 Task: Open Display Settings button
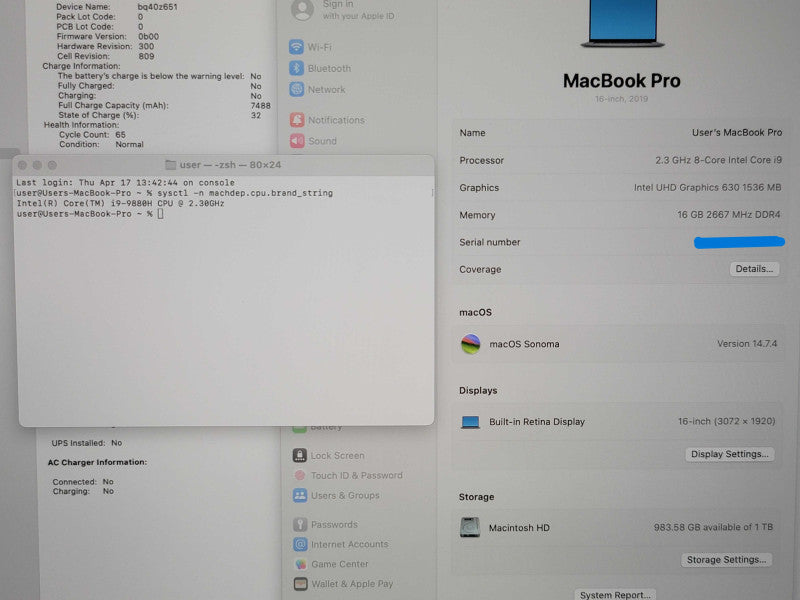click(x=730, y=454)
